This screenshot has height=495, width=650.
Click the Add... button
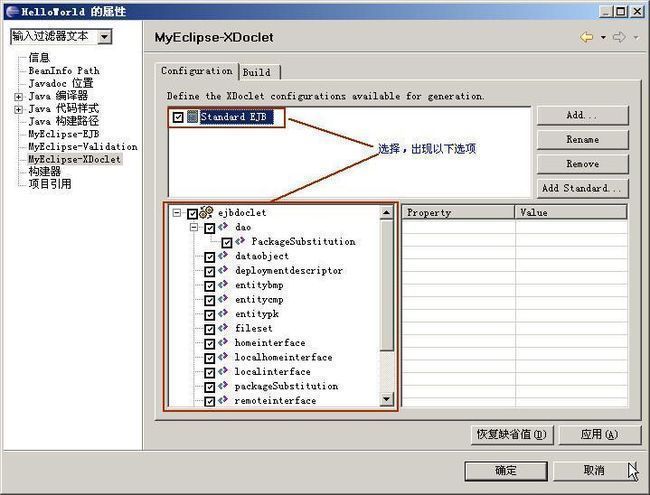[x=582, y=115]
